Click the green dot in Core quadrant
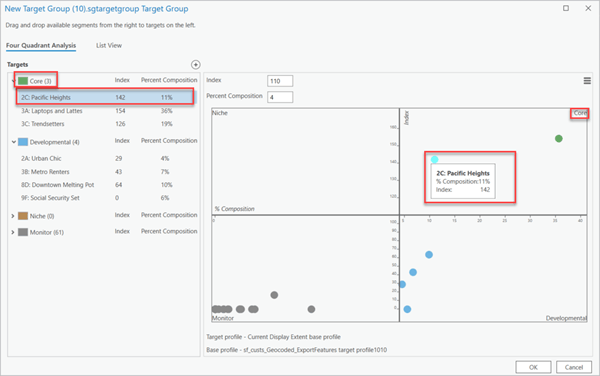Image resolution: width=600 pixels, height=376 pixels. coord(559,138)
